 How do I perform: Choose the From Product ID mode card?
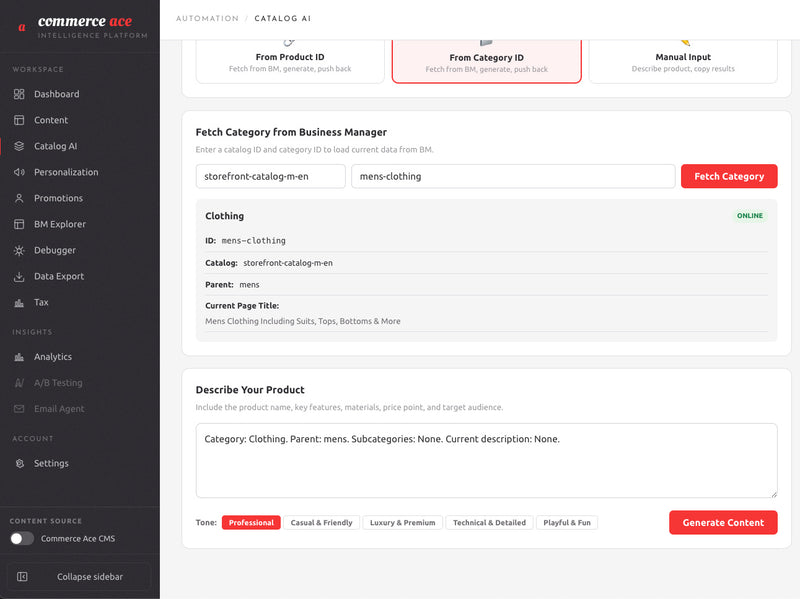(x=290, y=61)
